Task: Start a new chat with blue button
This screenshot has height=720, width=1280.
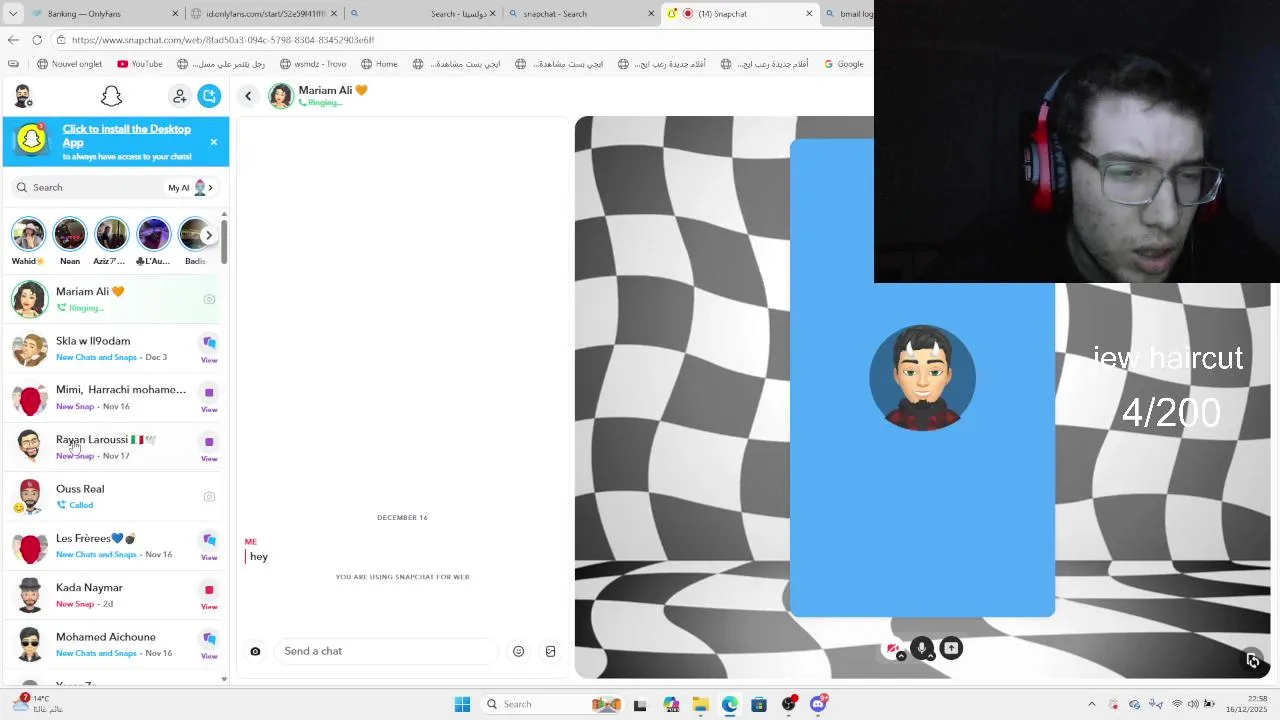Action: tap(209, 96)
